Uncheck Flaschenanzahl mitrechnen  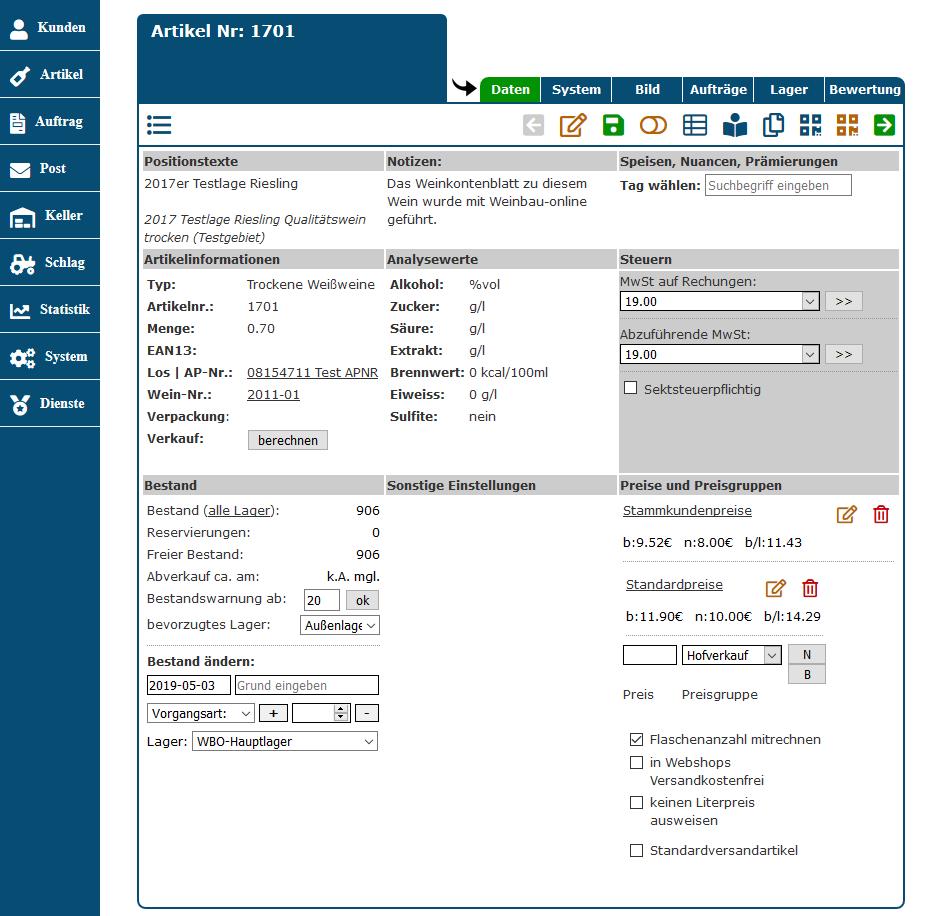click(636, 740)
